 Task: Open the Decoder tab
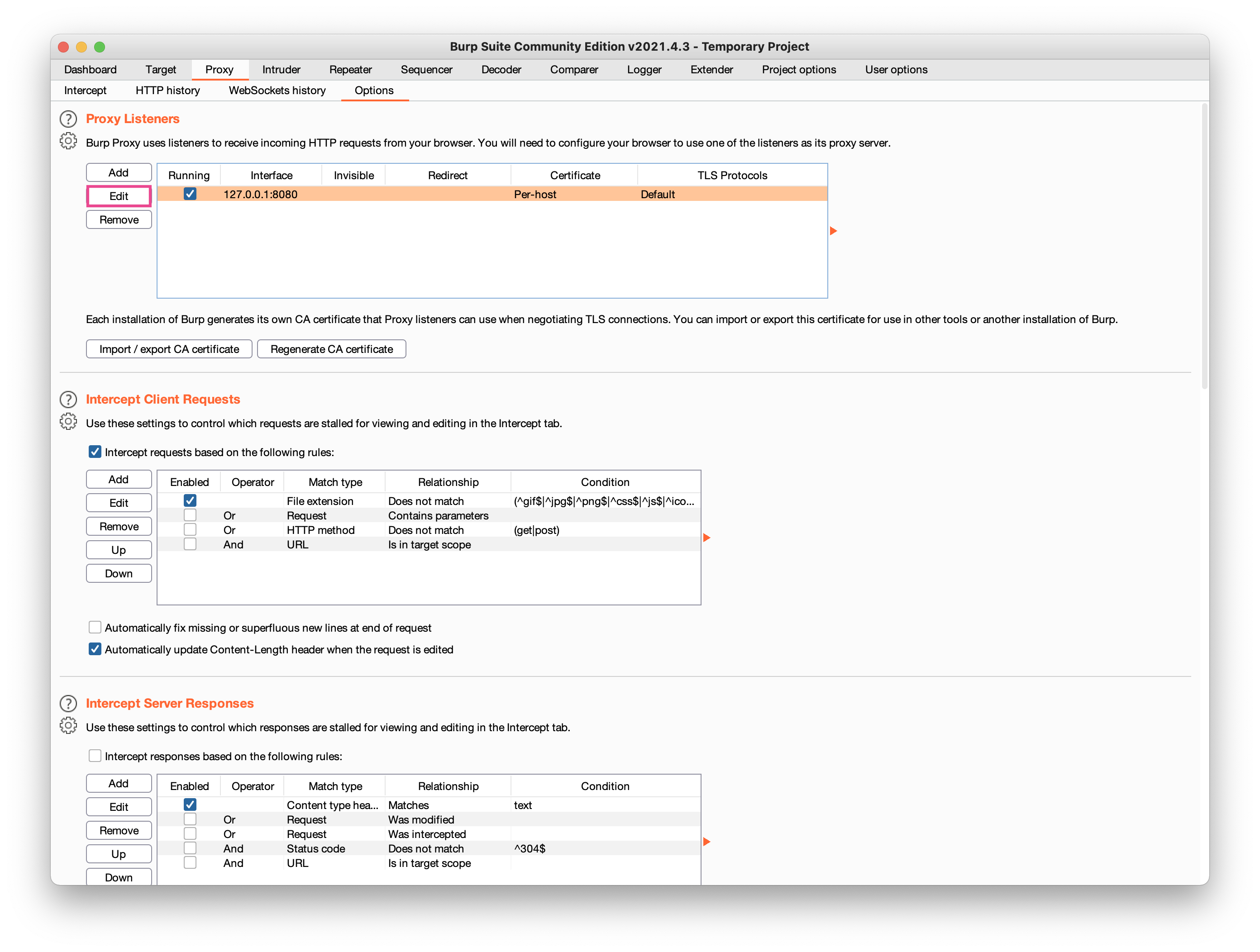(501, 70)
